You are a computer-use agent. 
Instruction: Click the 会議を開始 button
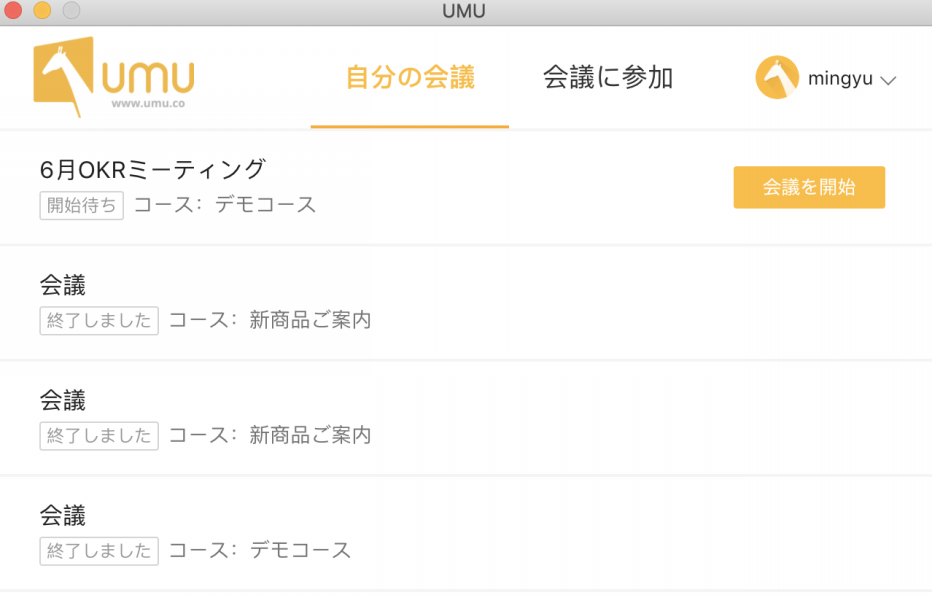[809, 187]
